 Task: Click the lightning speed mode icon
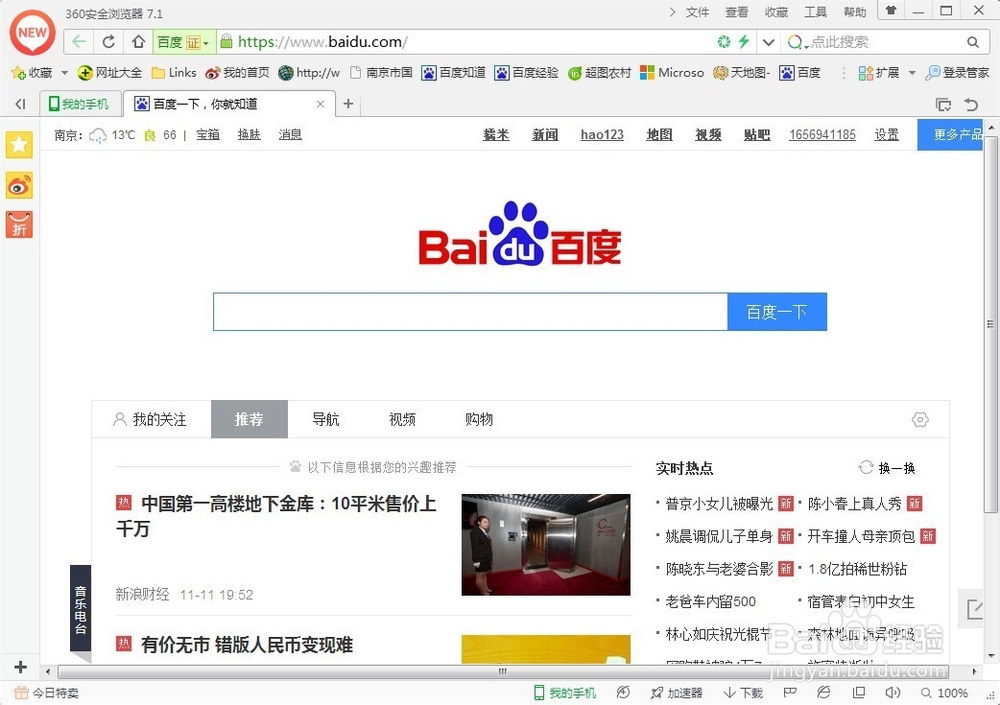pyautogui.click(x=744, y=42)
